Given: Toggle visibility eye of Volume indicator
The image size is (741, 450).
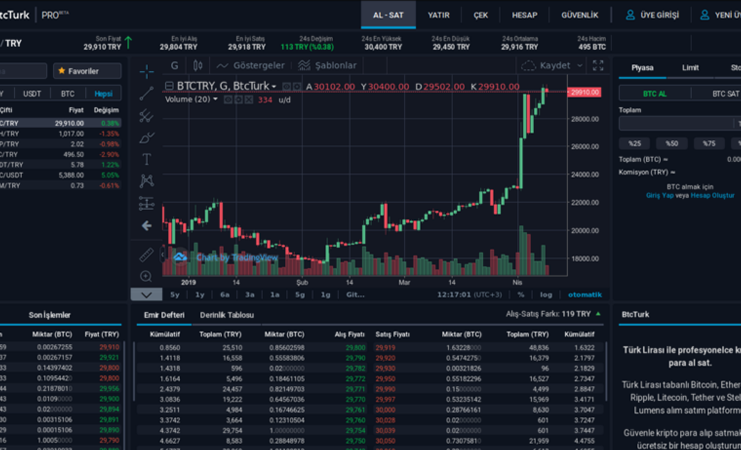Looking at the screenshot, I should (x=227, y=100).
